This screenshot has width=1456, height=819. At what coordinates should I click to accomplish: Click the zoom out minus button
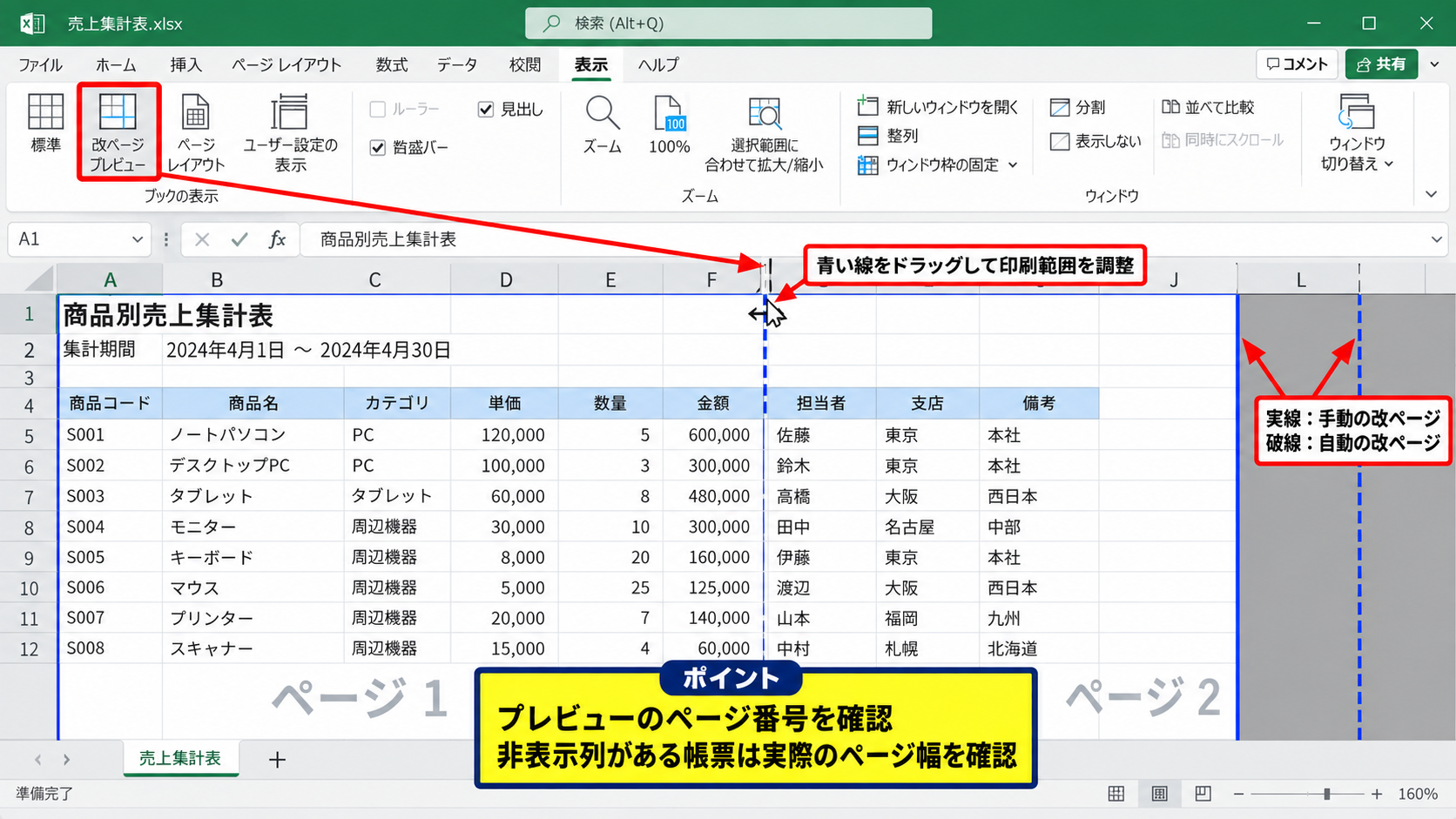pos(1238,794)
